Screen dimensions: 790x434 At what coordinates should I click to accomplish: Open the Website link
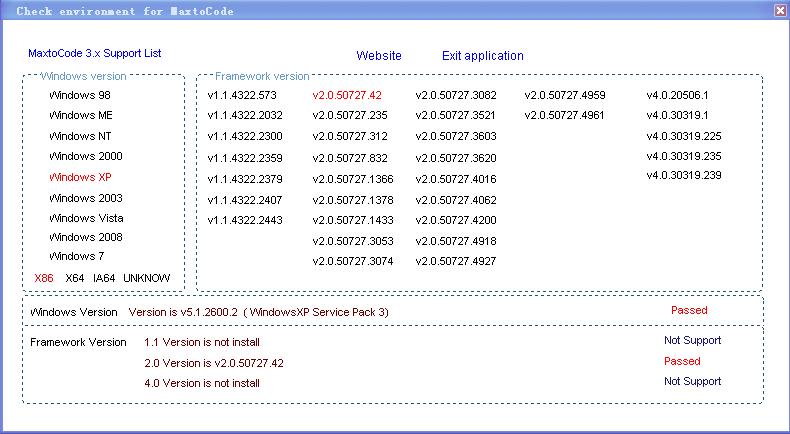point(379,55)
